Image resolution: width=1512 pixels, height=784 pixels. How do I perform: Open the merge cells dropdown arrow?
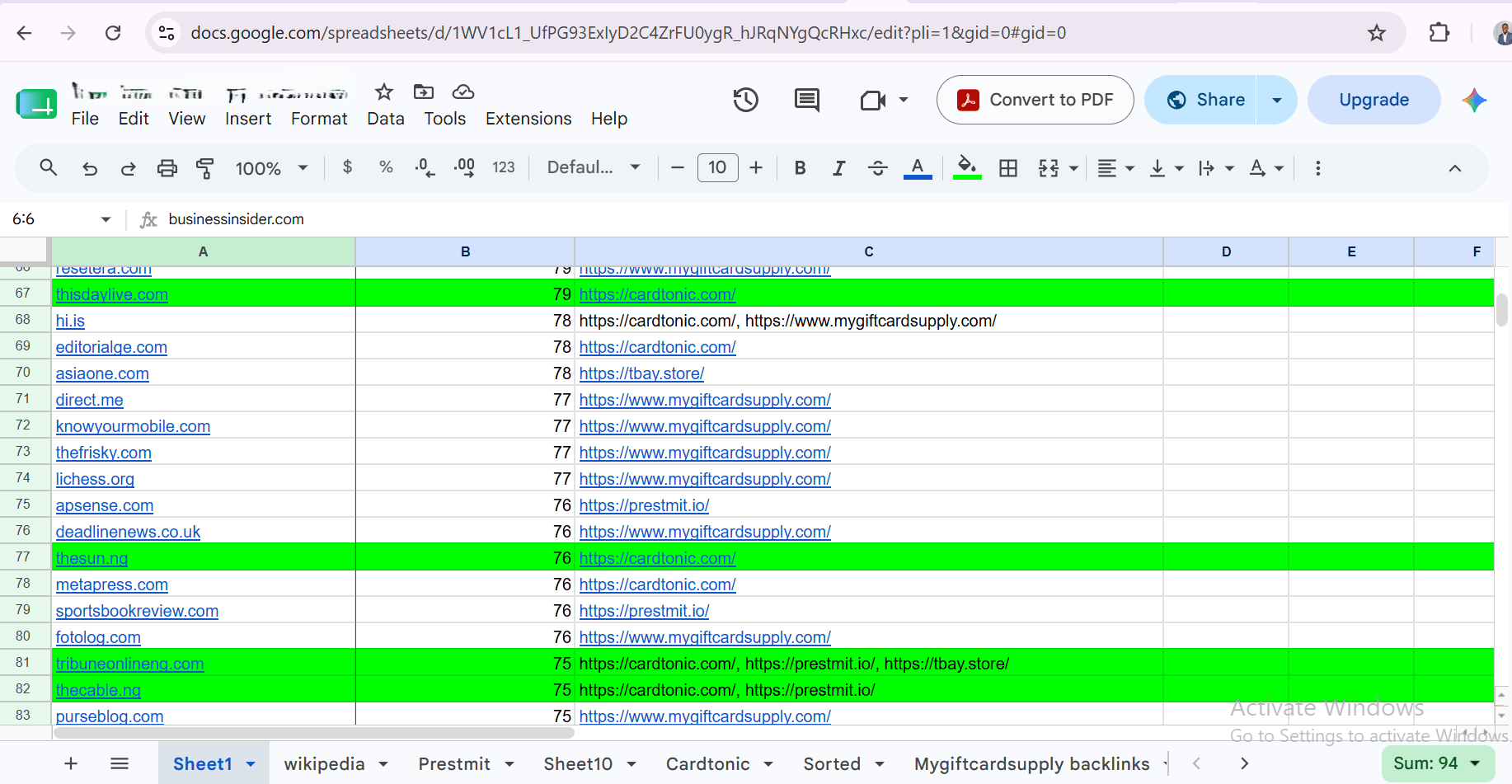1074,168
